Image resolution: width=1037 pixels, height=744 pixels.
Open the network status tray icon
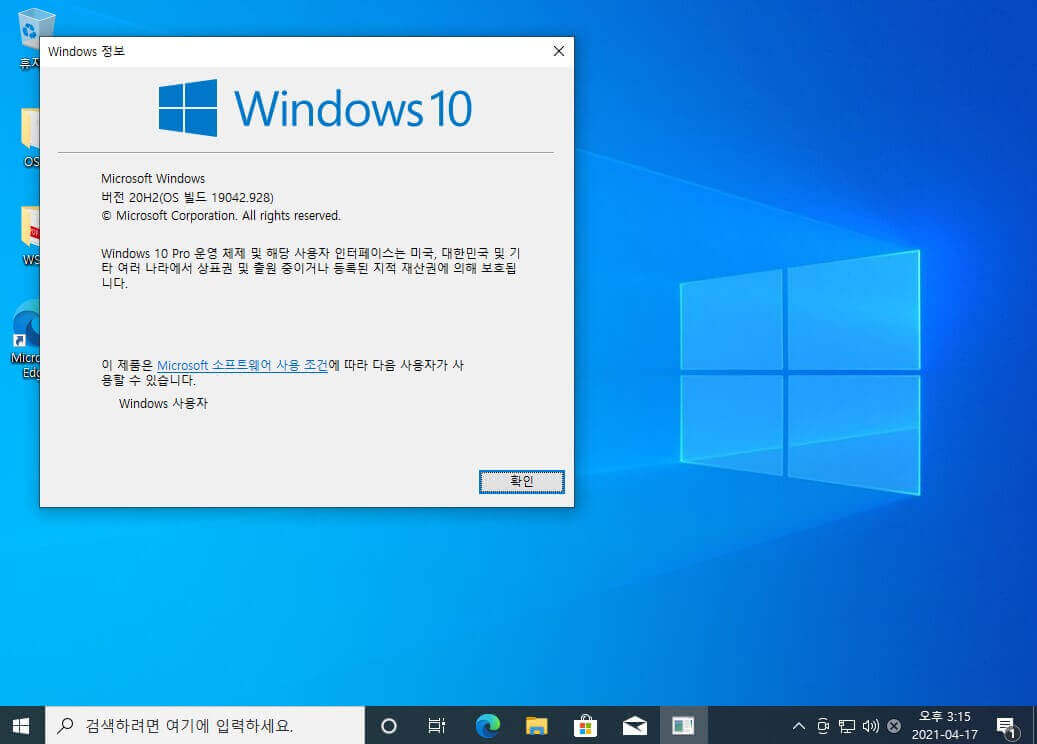point(847,726)
